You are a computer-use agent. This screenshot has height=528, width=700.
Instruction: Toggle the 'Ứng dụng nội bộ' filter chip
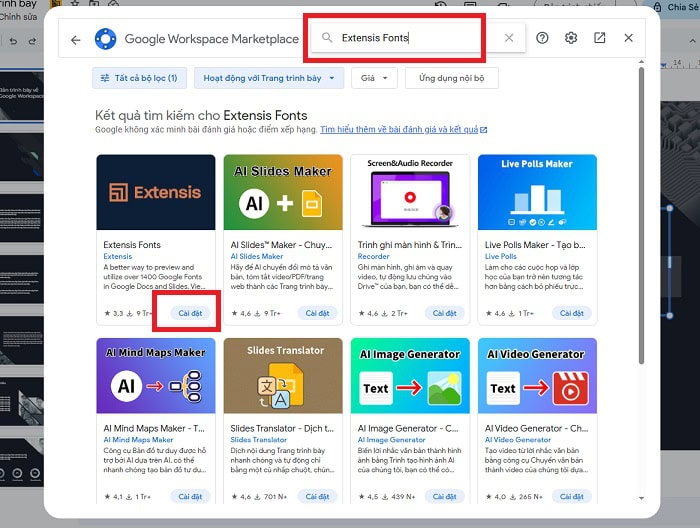point(452,77)
